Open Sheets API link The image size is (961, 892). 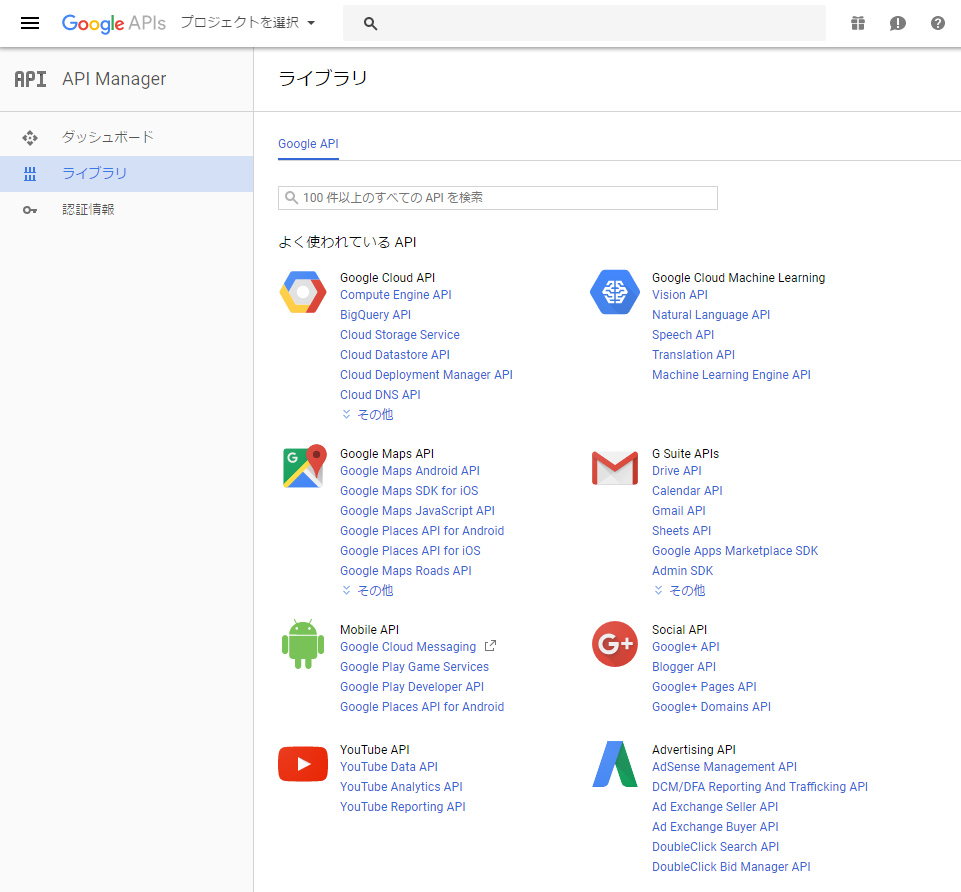tap(682, 531)
